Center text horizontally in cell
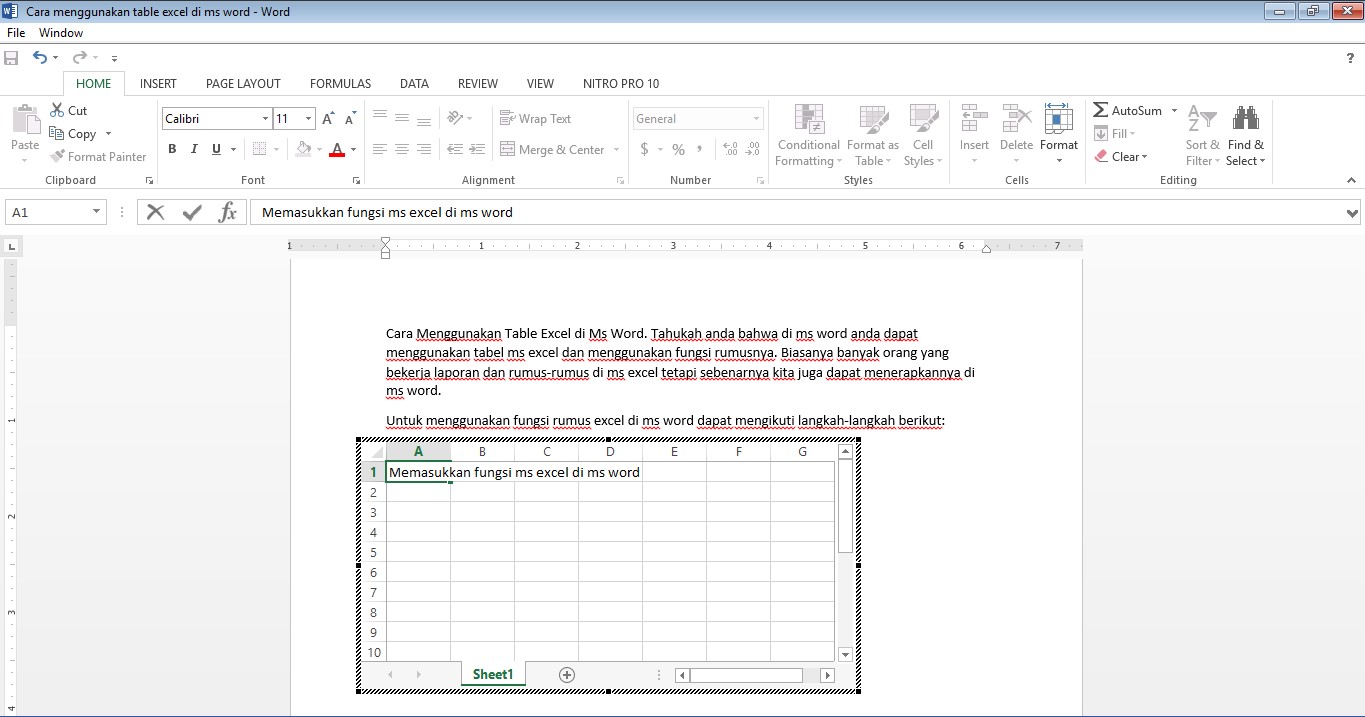Viewport: 1365px width, 717px height. 402,149
